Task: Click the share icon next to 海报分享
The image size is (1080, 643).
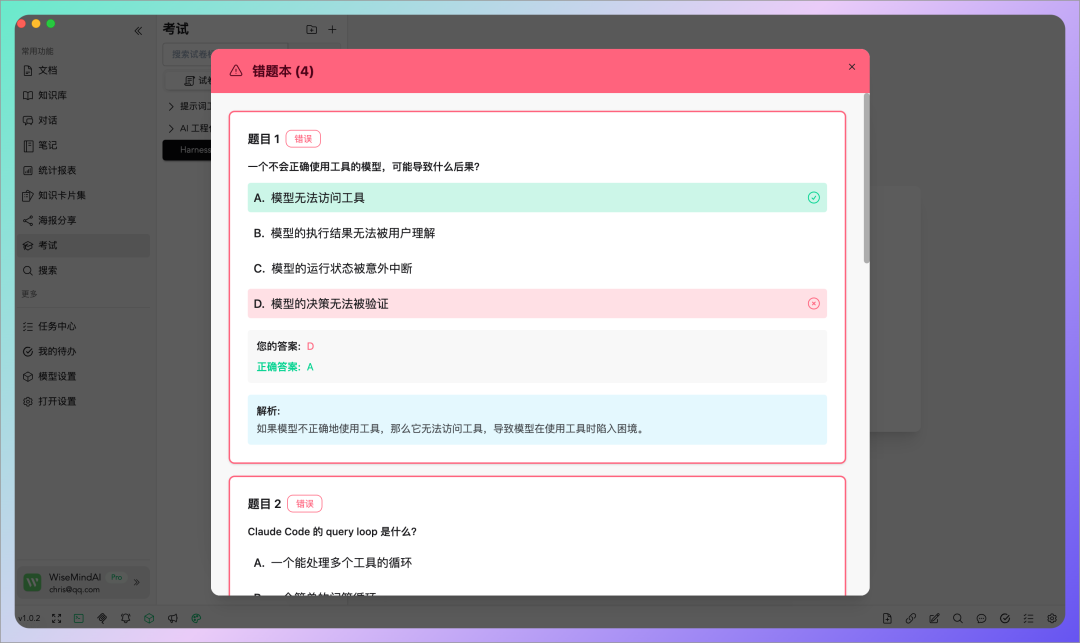Action: click(x=28, y=220)
